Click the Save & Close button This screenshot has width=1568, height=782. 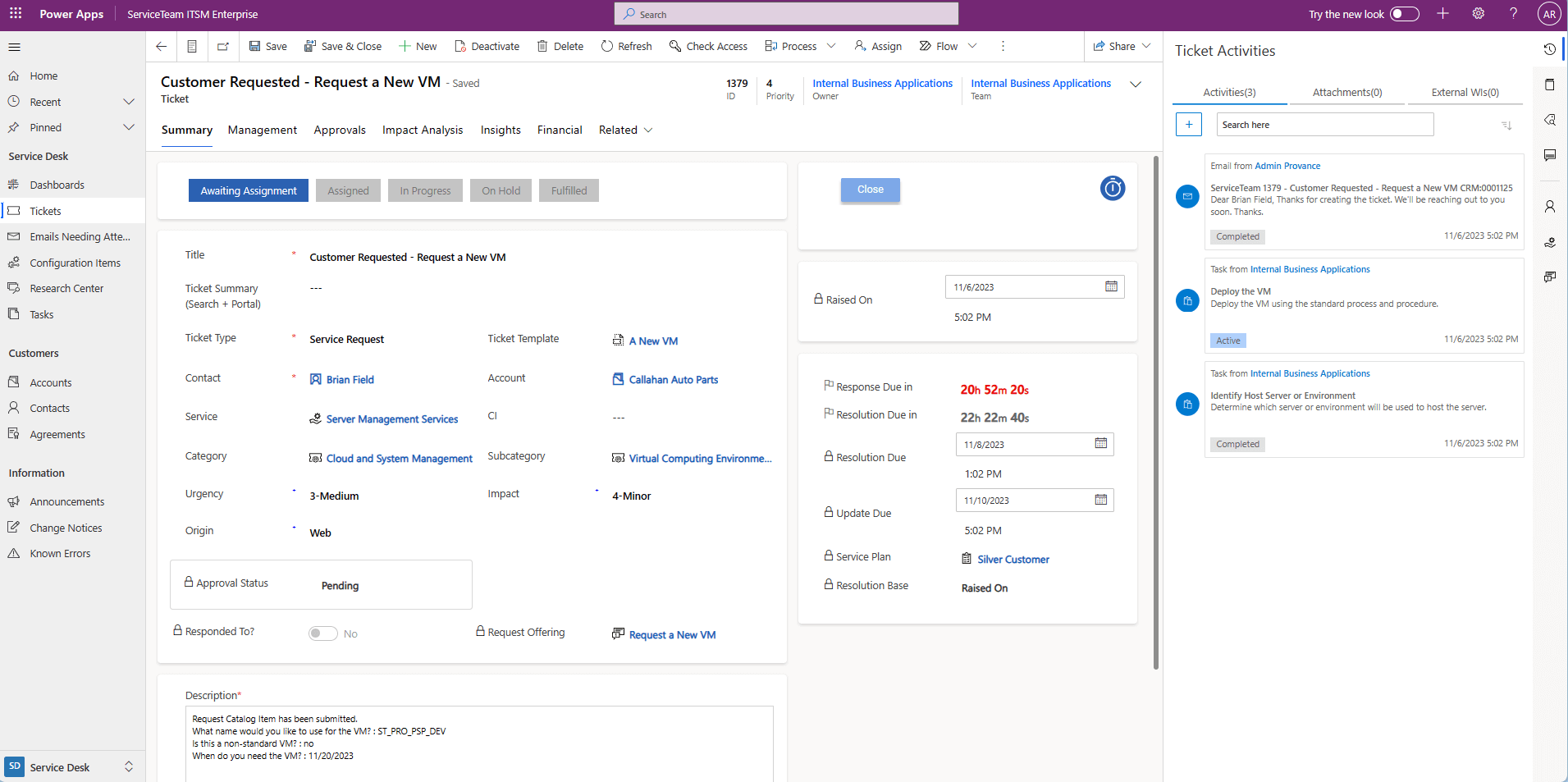[343, 46]
